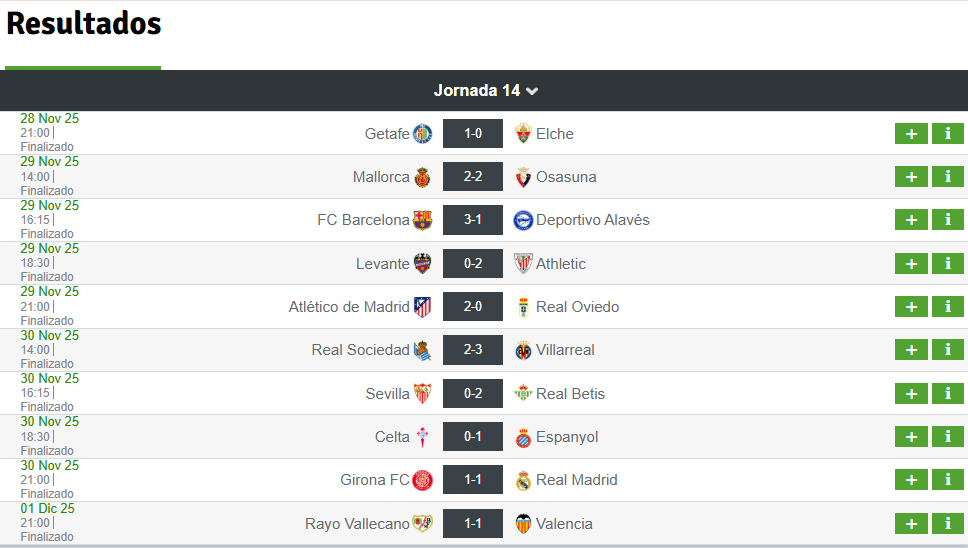This screenshot has width=968, height=548.
Task: Click the Levante team name
Action: tap(382, 264)
